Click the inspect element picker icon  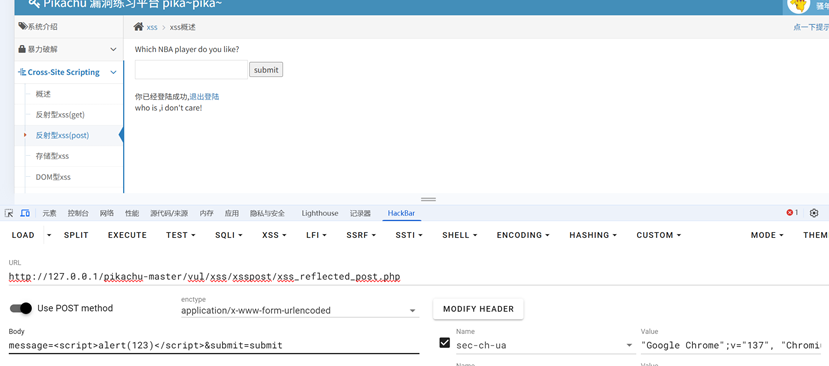point(9,213)
